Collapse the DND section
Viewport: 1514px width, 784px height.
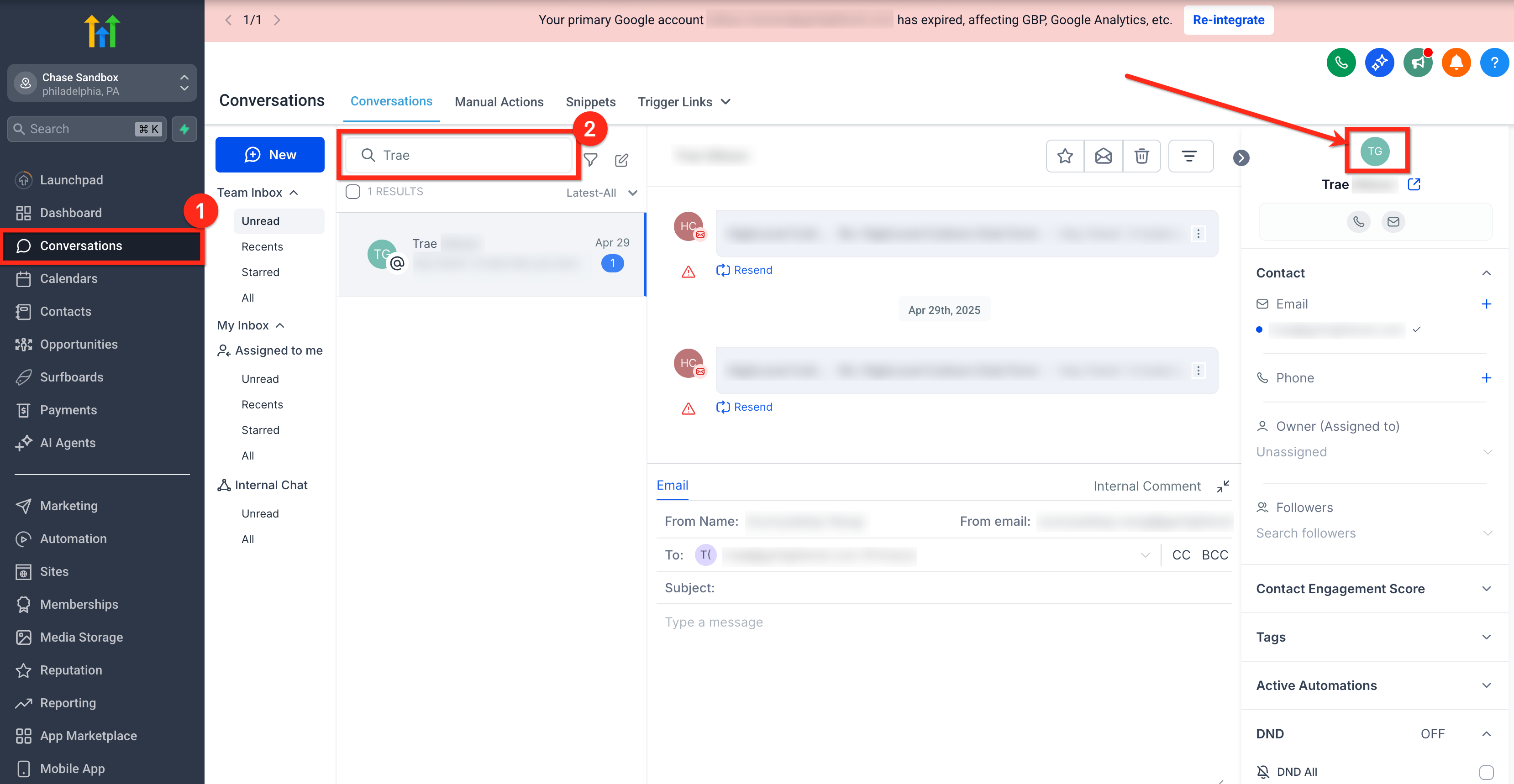click(1486, 733)
